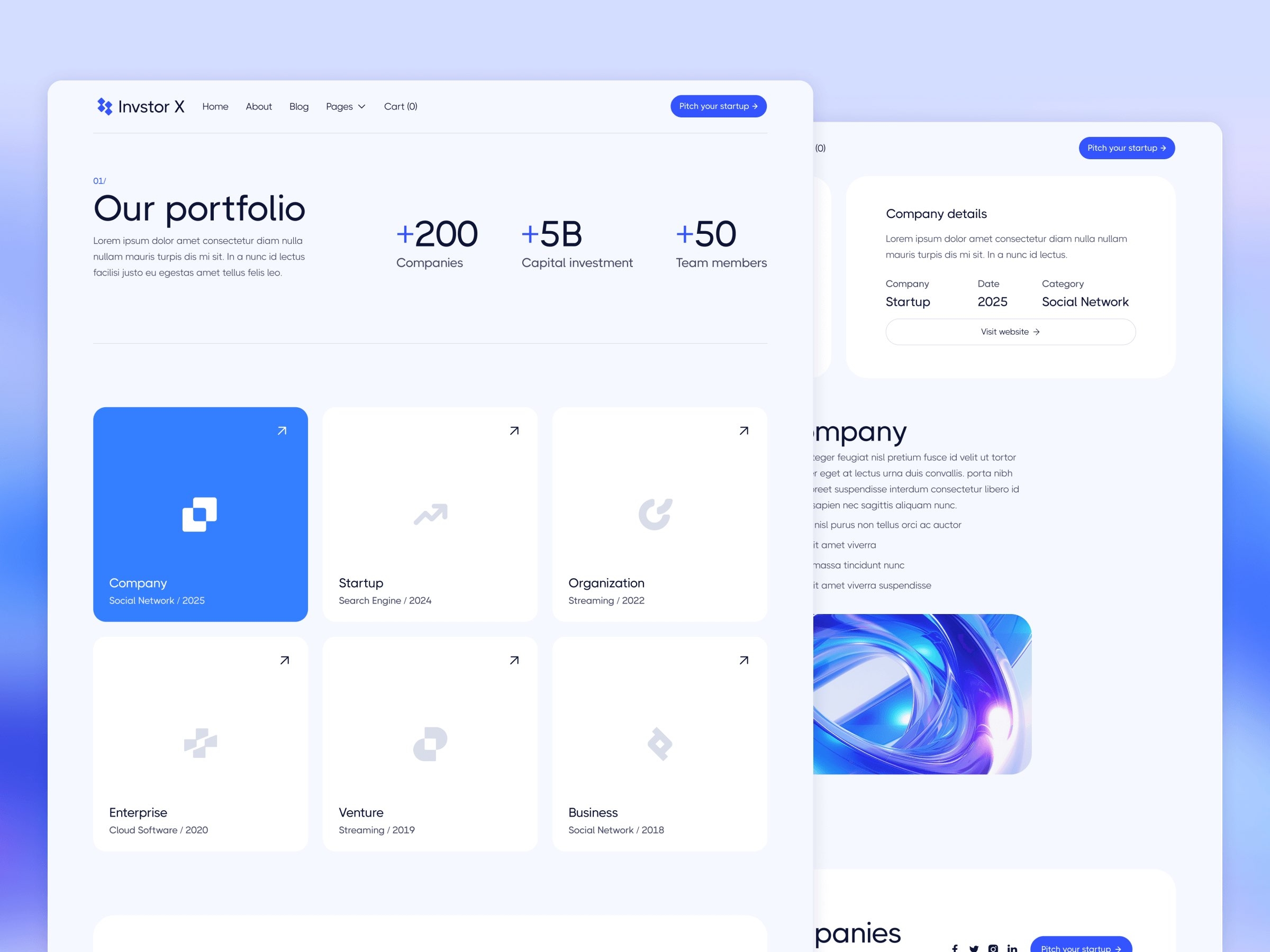Select the About menu item
1270x952 pixels.
258,106
